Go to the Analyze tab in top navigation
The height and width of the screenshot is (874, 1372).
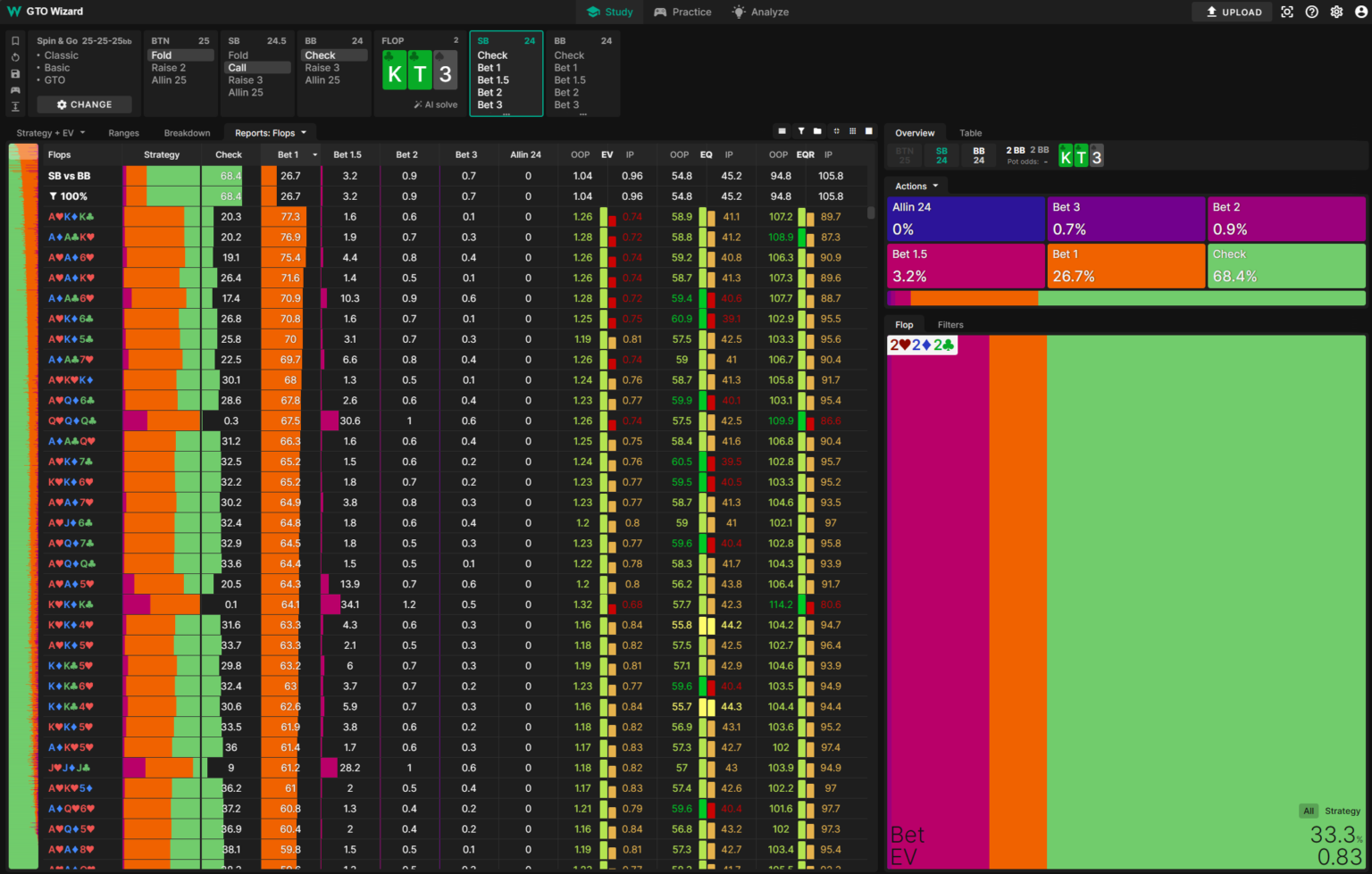(760, 12)
